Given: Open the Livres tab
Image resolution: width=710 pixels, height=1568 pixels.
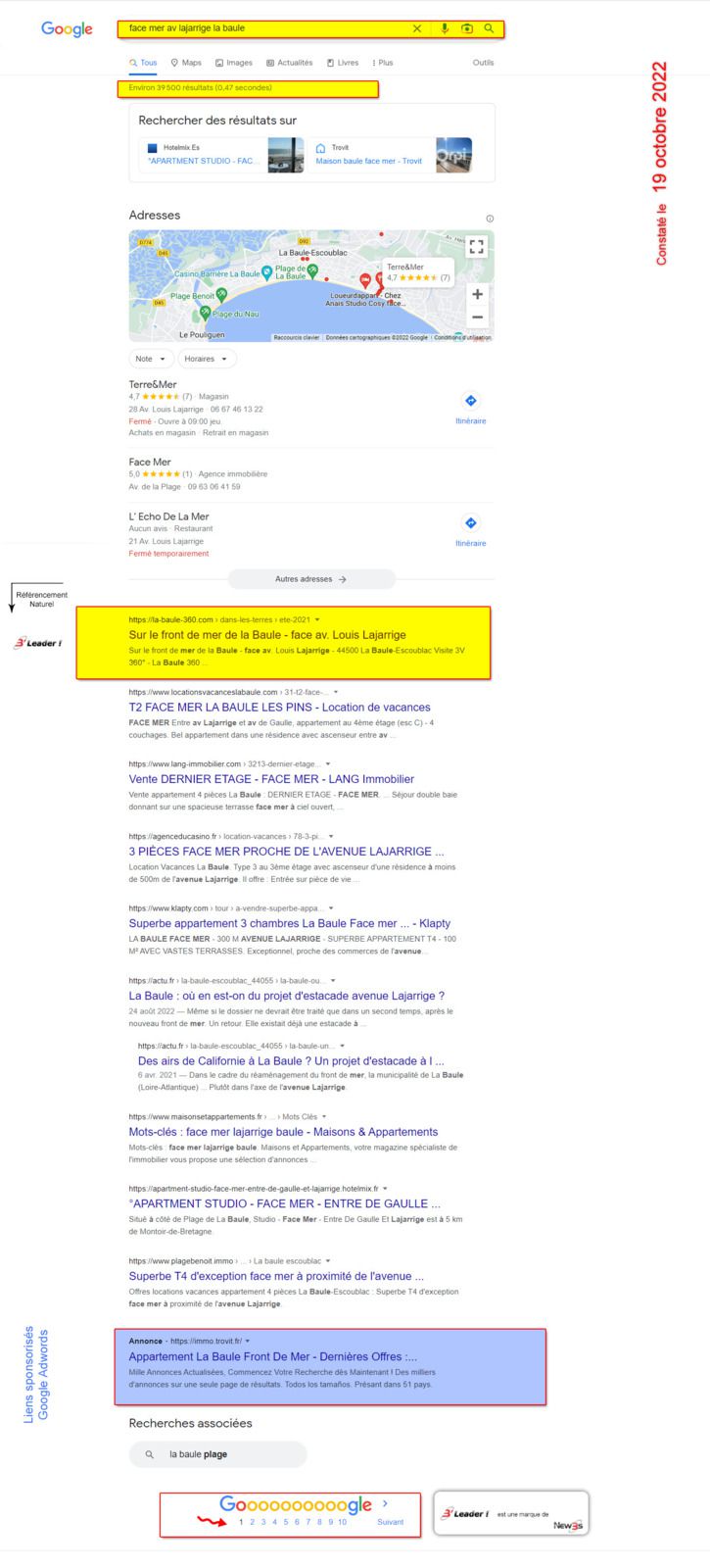Looking at the screenshot, I should [x=343, y=63].
